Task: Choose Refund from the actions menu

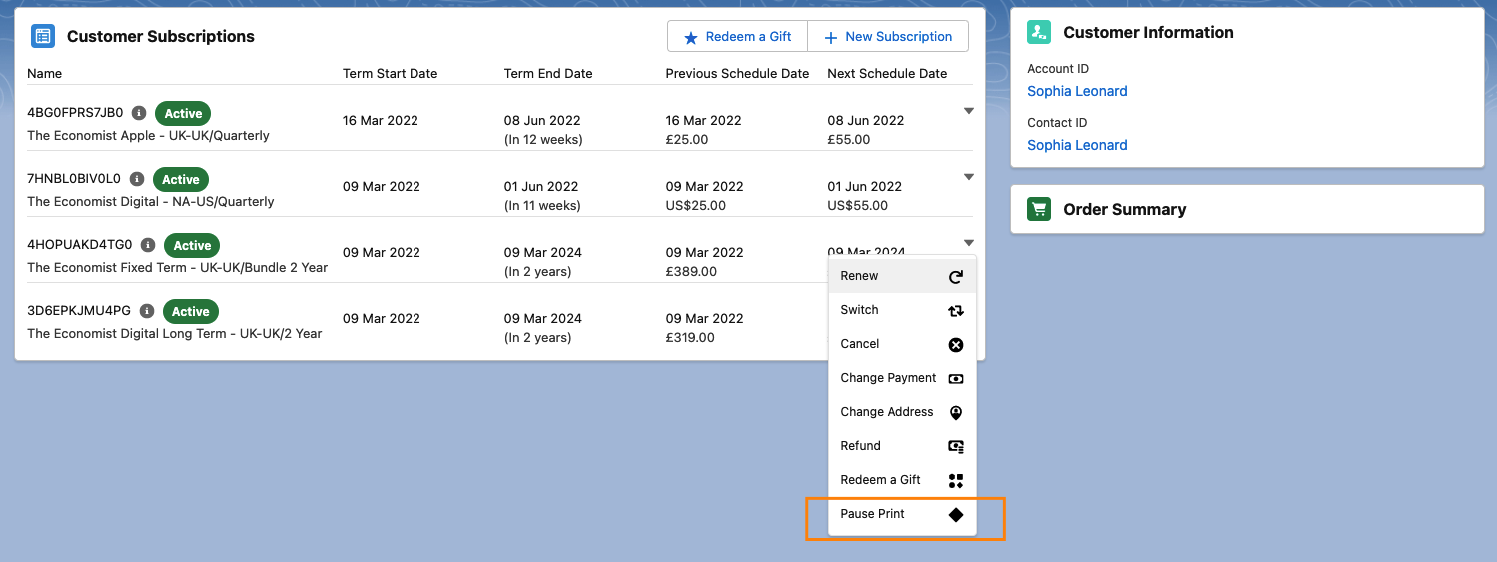Action: [902, 446]
